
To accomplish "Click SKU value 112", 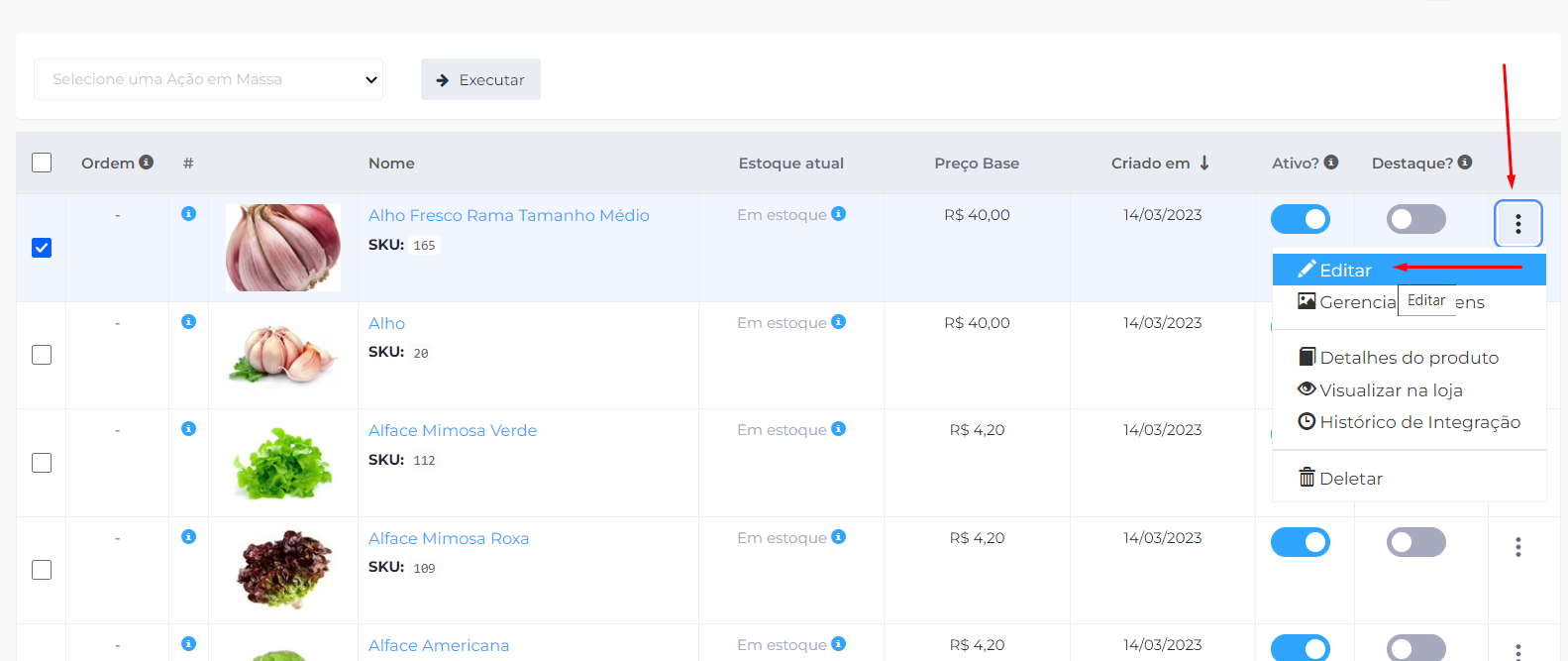I will coord(424,461).
